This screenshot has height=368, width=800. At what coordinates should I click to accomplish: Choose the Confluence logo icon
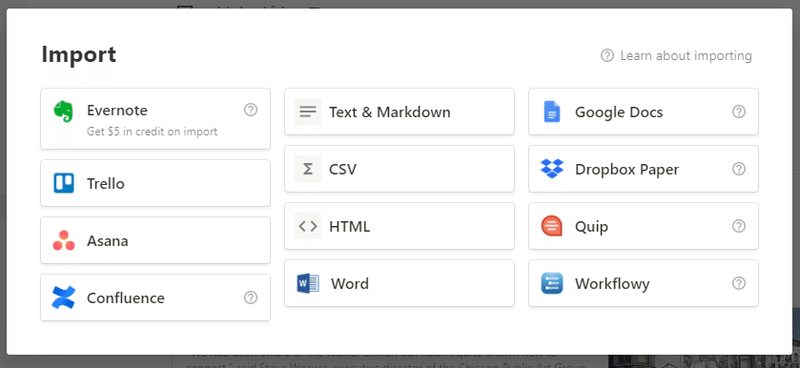point(64,298)
